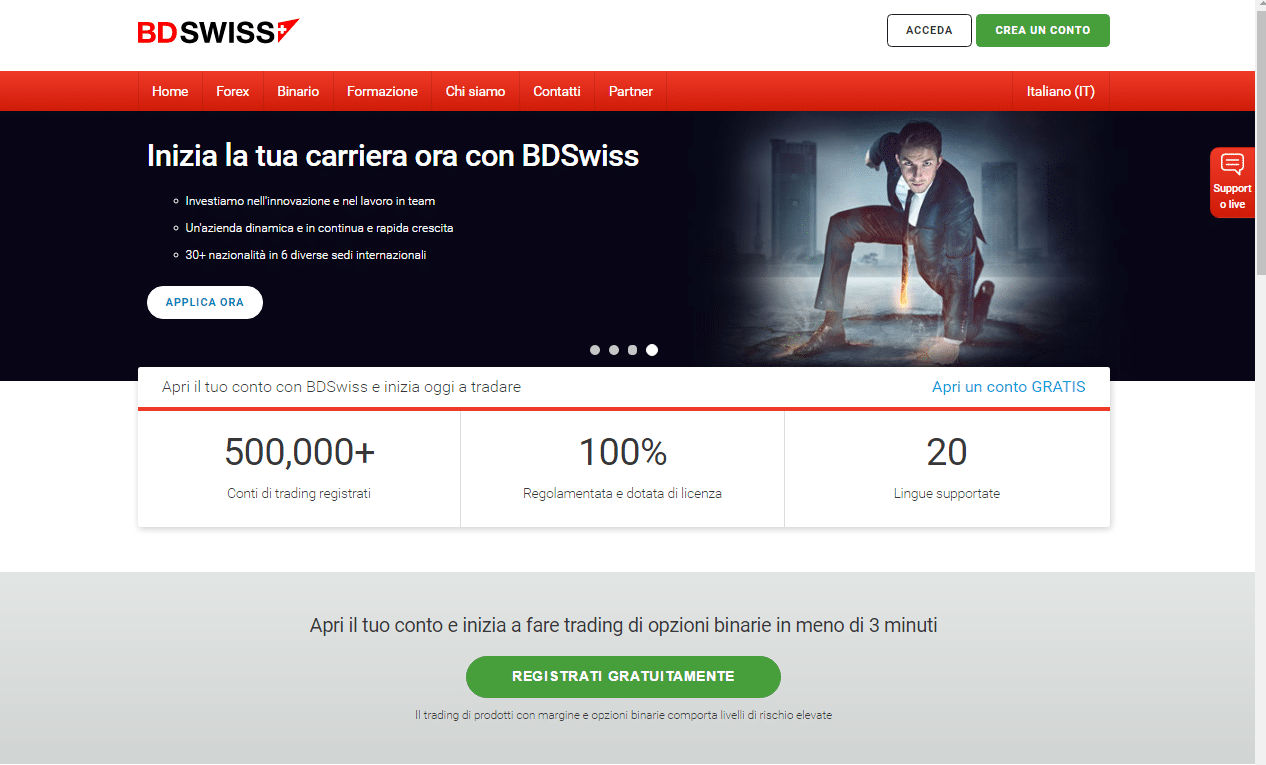1266x765 pixels.
Task: Click the '500,000+' statistic
Action: [300, 452]
